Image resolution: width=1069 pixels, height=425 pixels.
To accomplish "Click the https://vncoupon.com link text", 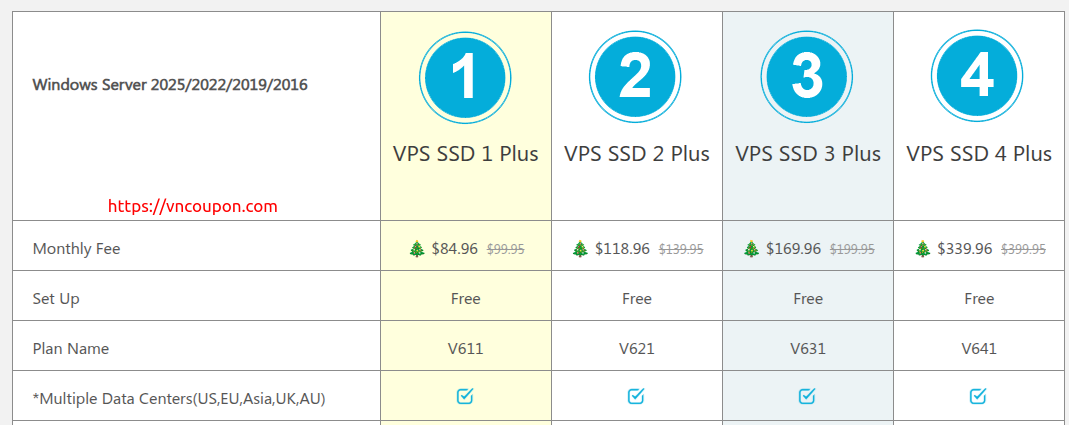I will (192, 207).
